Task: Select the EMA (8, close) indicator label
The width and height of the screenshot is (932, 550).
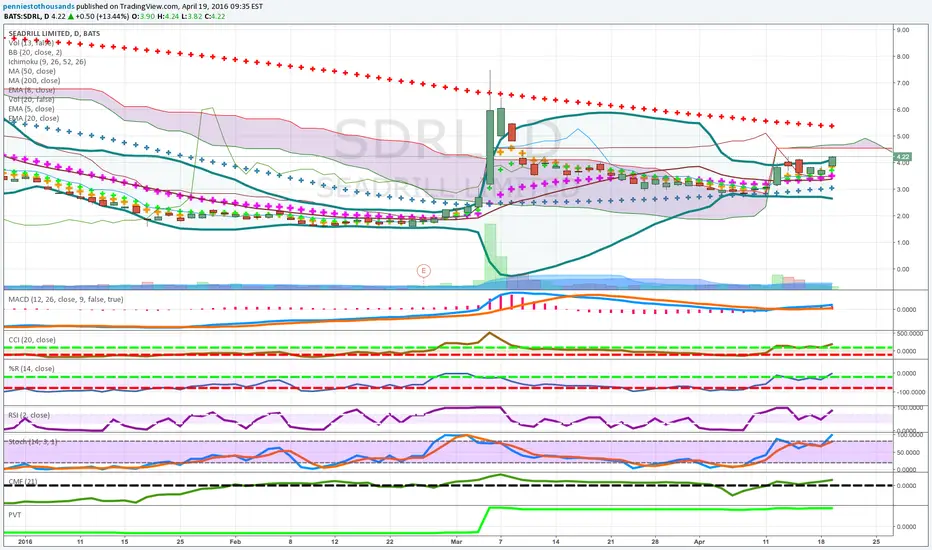Action: tap(32, 90)
